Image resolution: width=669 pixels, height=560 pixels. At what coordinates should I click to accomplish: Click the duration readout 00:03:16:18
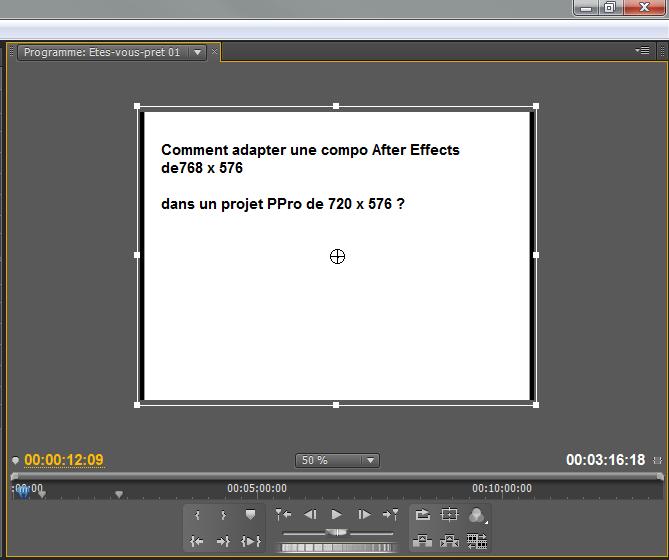[605, 460]
